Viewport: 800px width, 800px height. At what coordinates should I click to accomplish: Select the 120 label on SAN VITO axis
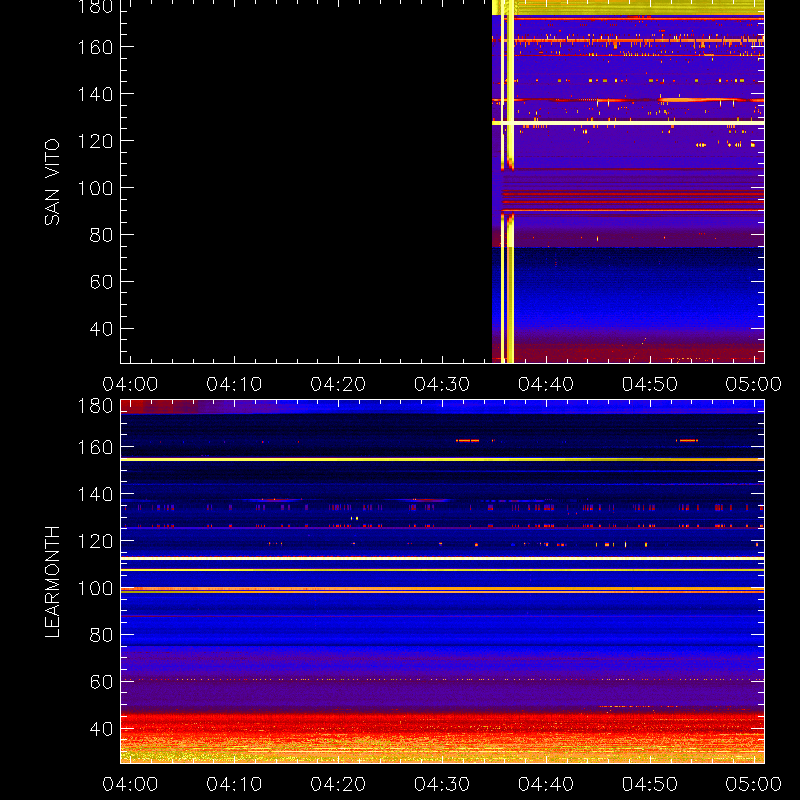95,141
